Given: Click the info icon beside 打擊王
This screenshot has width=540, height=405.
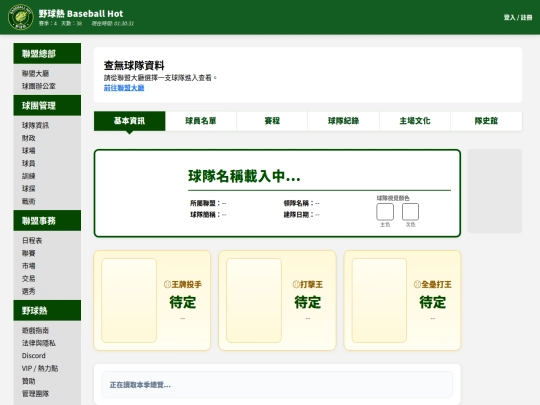Looking at the screenshot, I should pos(296,284).
